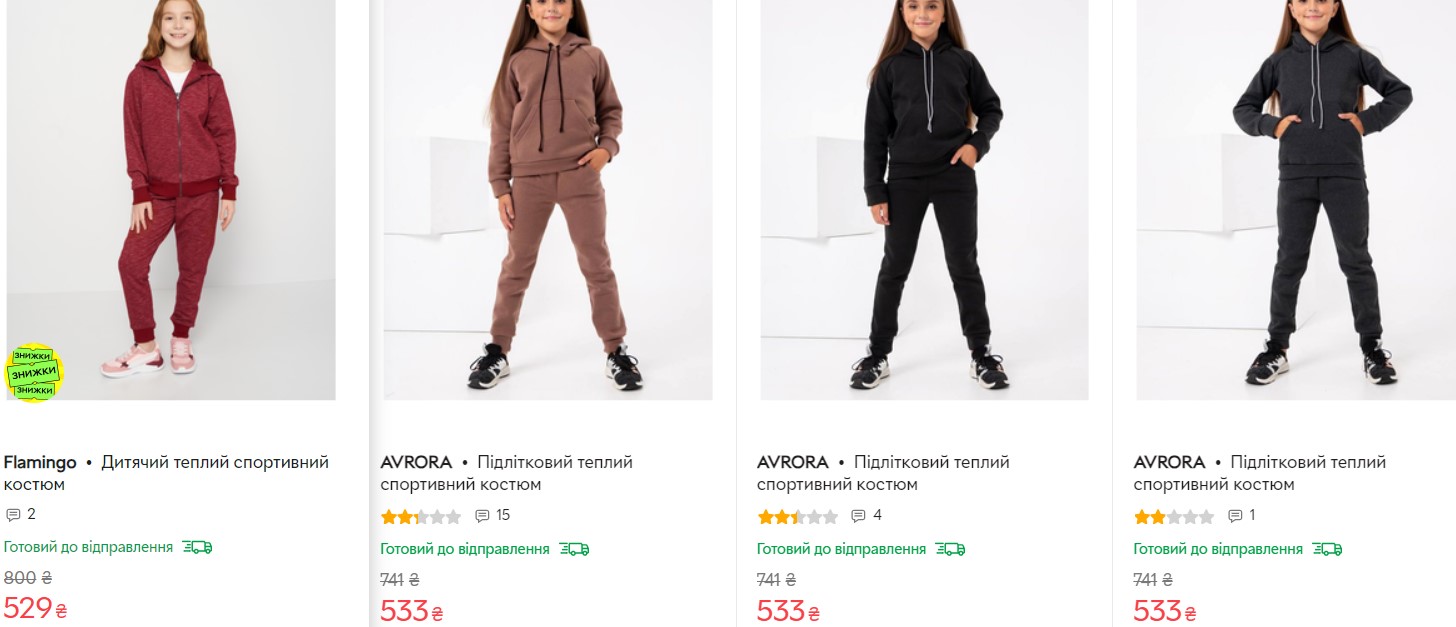The image size is (1456, 627).
Task: Open the brown AVRORA "Підлітковий теплий" suit title
Action: 506,473
